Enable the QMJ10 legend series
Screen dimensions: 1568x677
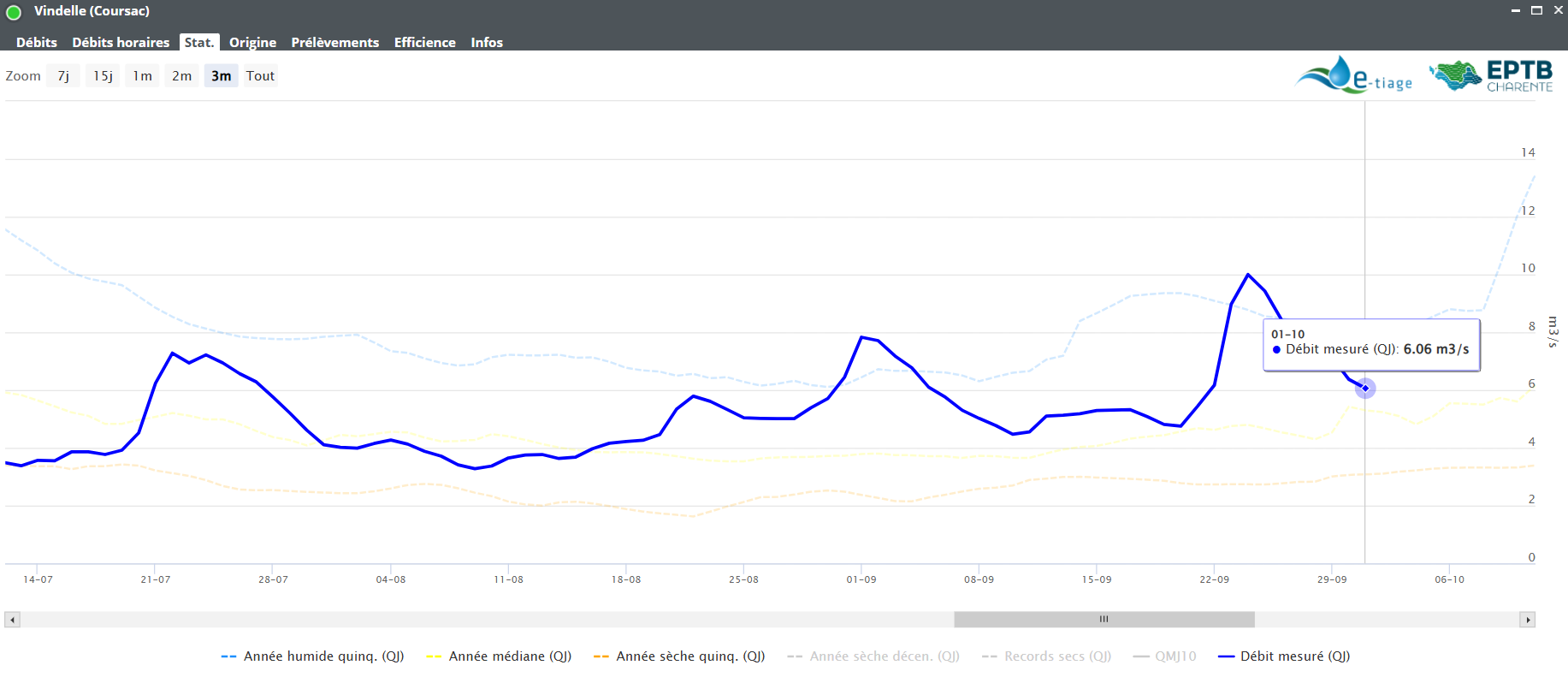[1165, 656]
